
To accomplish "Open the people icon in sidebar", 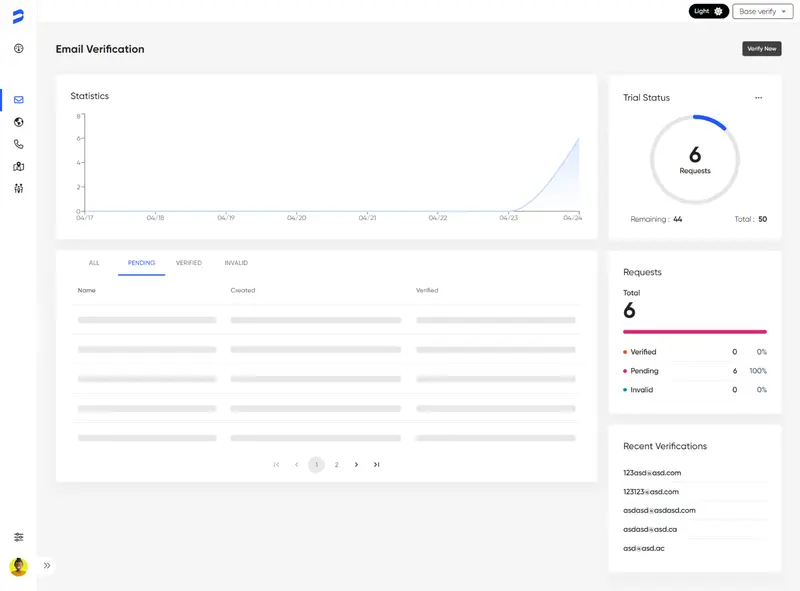I will click(x=18, y=188).
